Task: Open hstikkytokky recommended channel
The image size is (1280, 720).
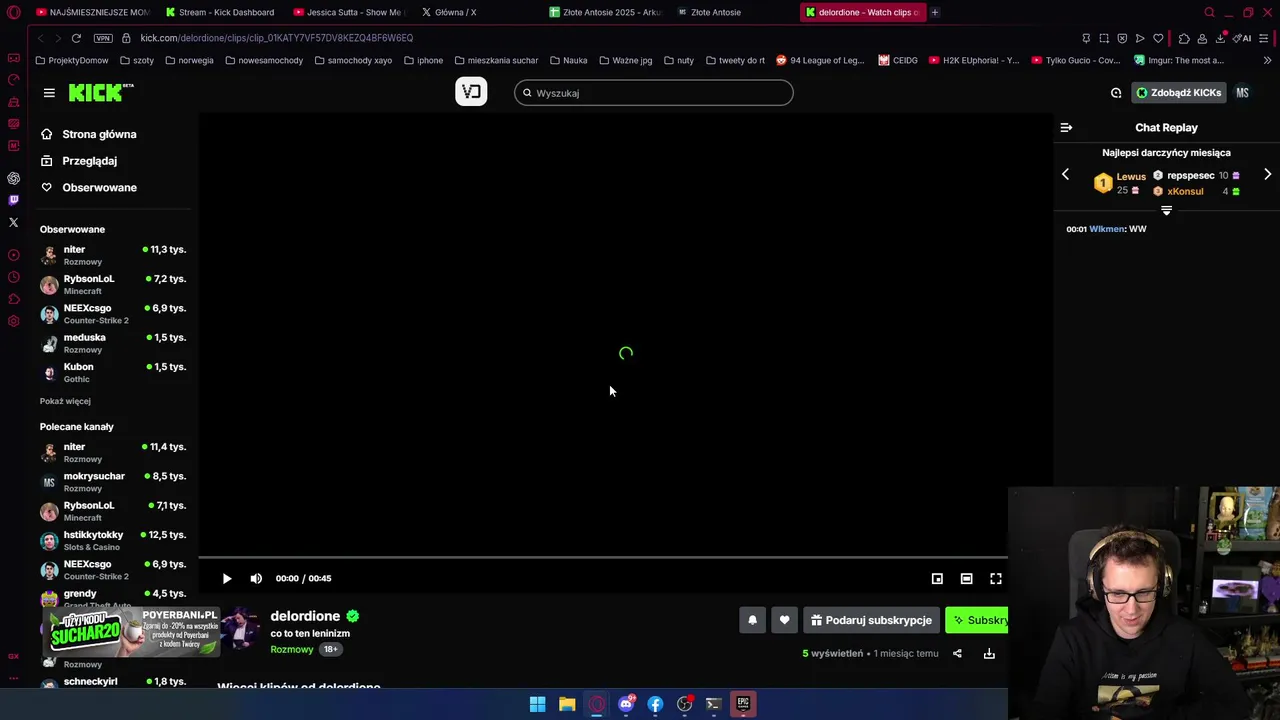Action: pos(113,540)
